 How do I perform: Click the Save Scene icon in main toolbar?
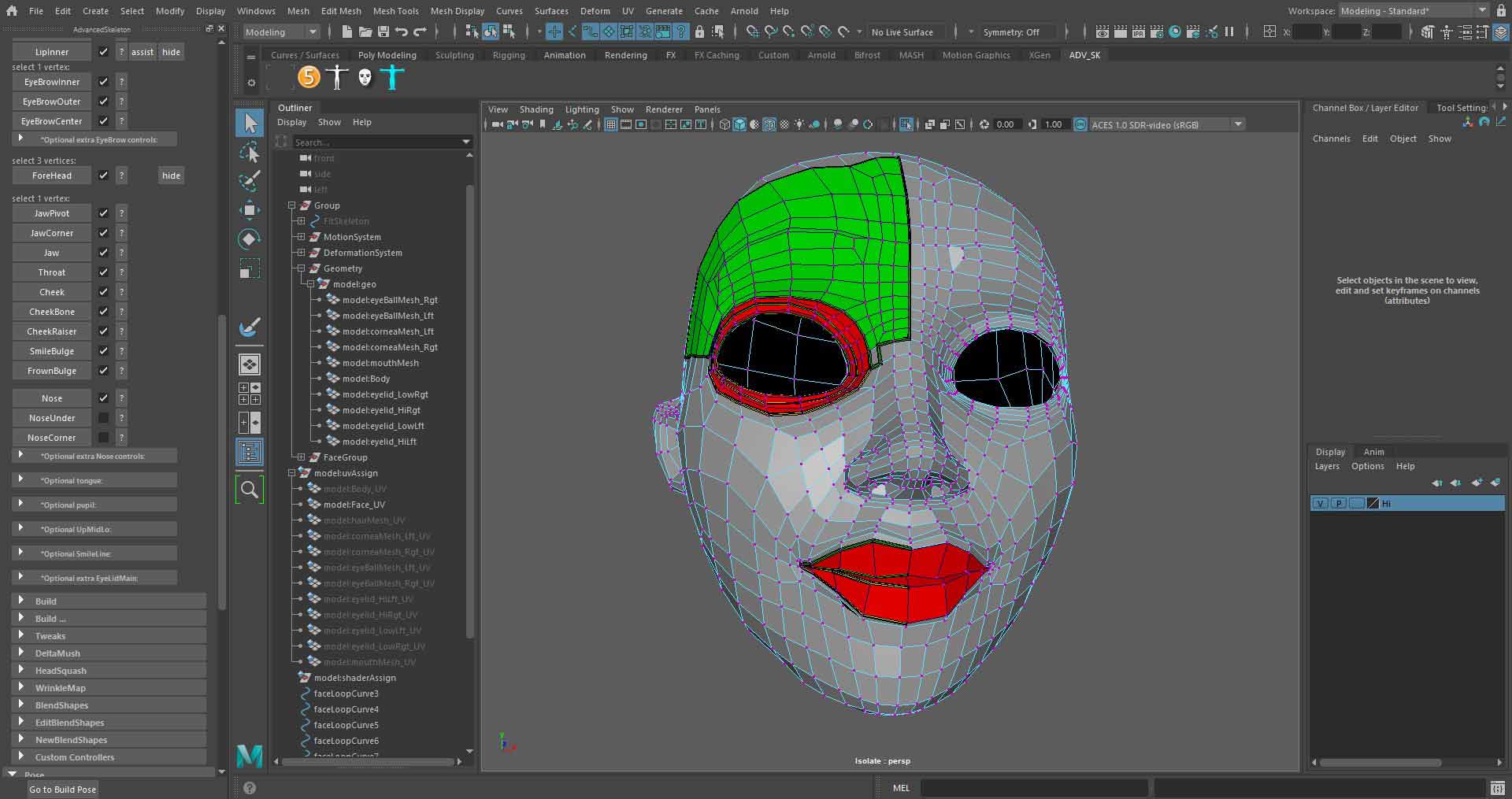point(385,31)
